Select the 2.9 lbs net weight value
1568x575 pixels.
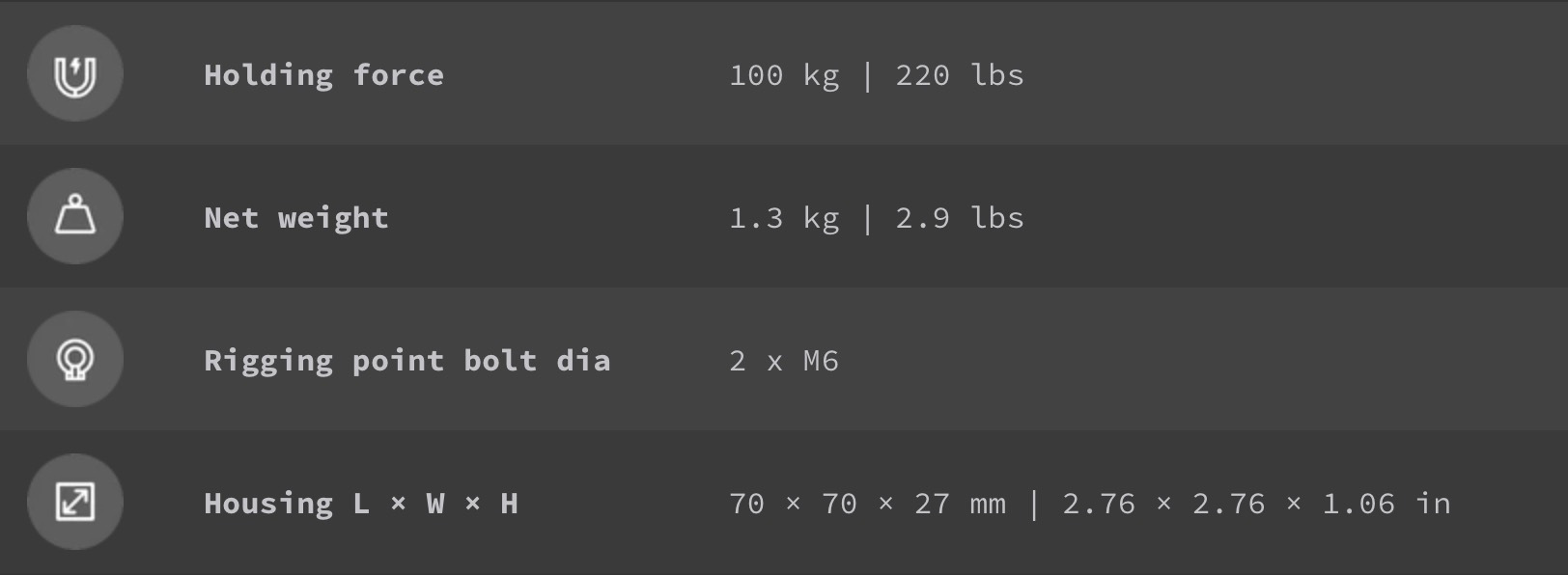point(960,218)
